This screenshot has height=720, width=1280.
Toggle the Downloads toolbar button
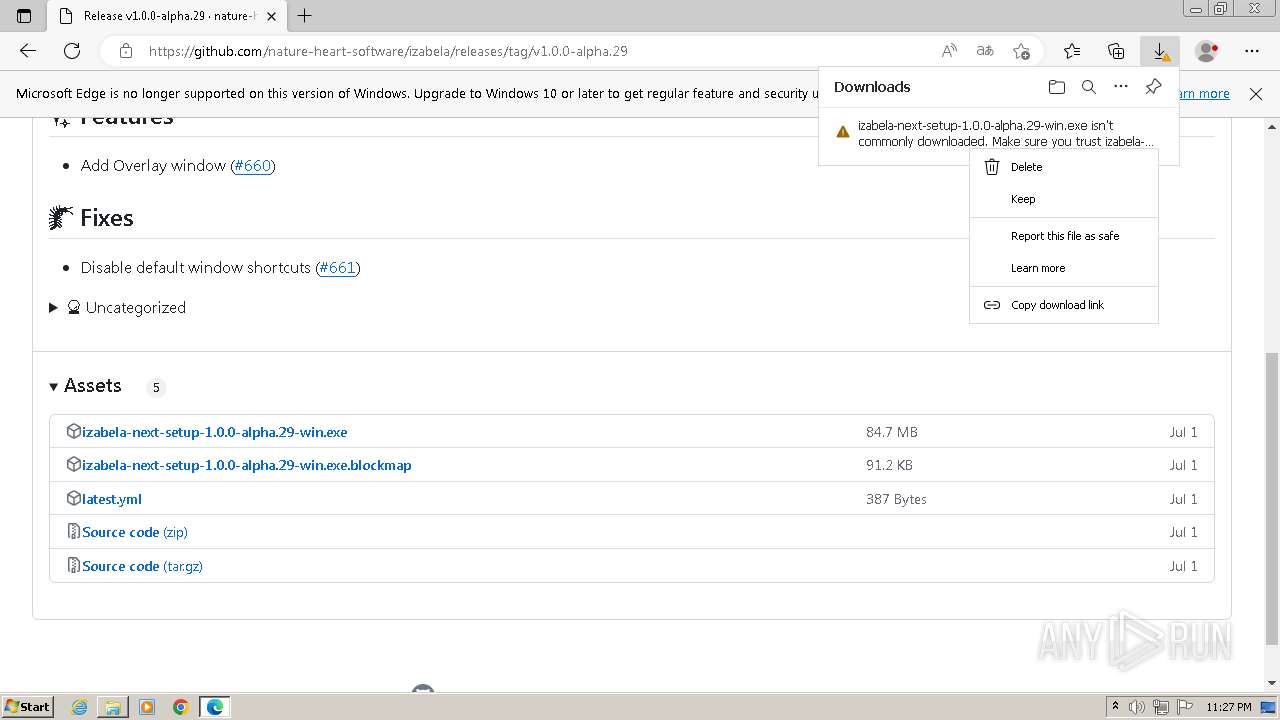(x=1160, y=51)
